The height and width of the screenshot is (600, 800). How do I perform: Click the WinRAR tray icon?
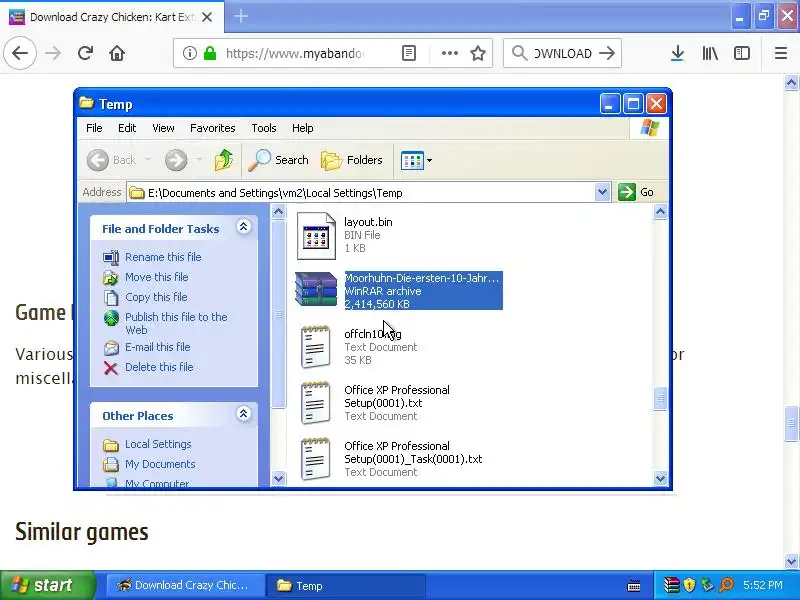(x=671, y=585)
